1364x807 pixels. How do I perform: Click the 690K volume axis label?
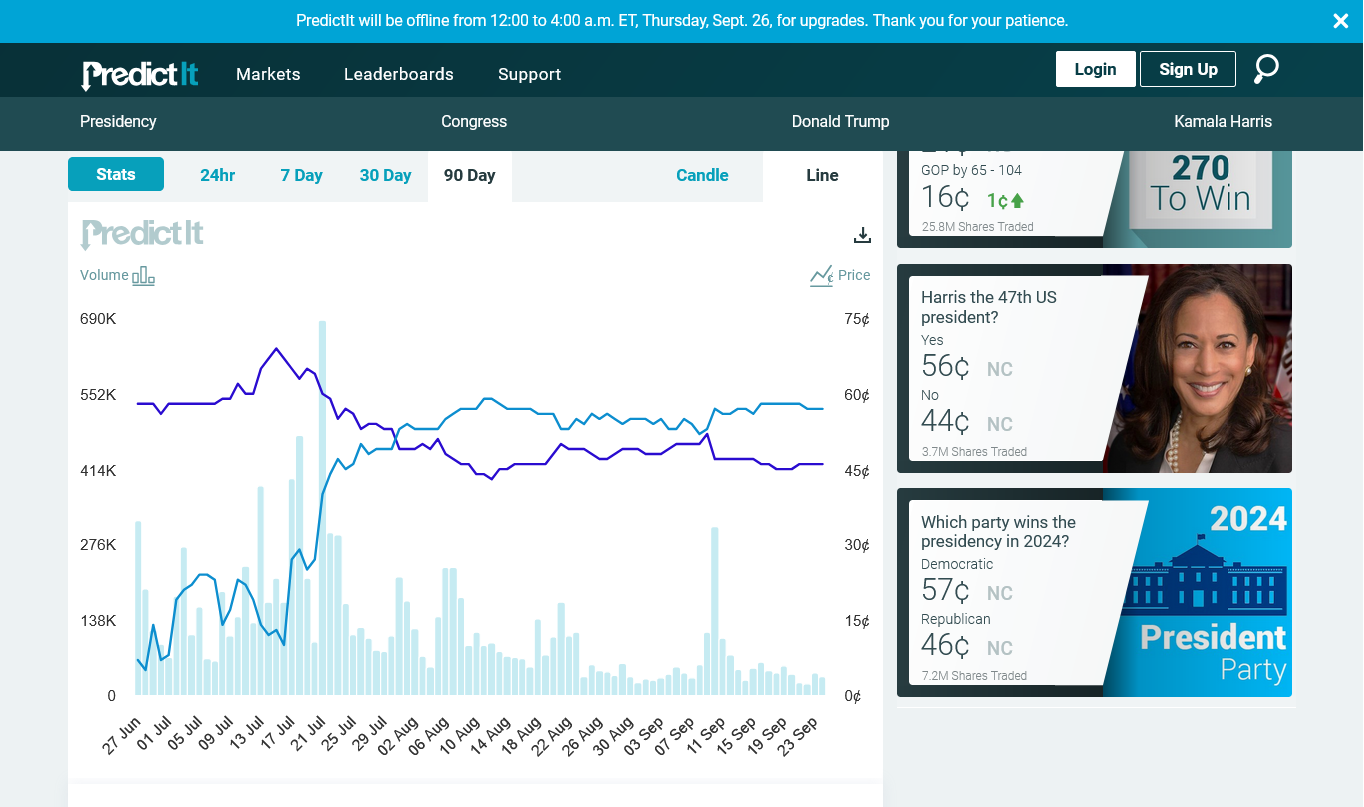click(x=98, y=319)
